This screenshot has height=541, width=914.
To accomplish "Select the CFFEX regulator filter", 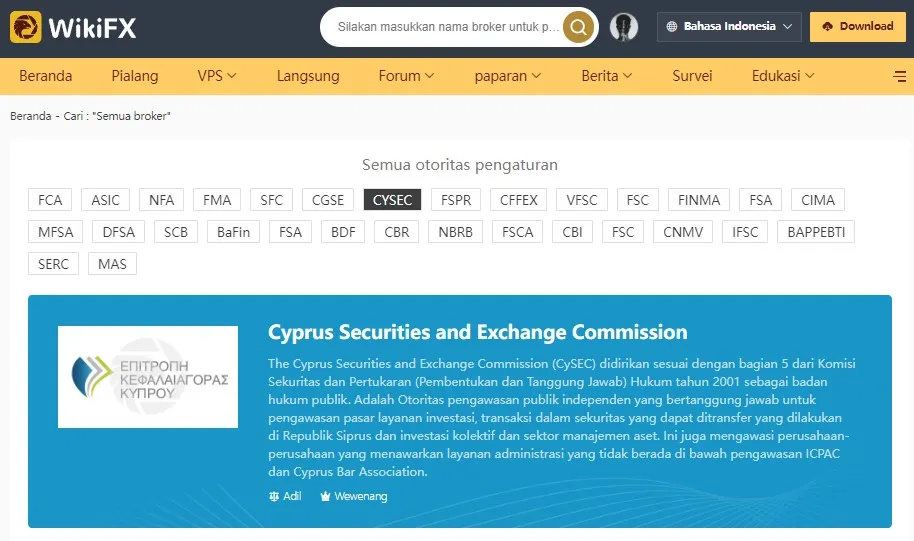I will tap(518, 200).
